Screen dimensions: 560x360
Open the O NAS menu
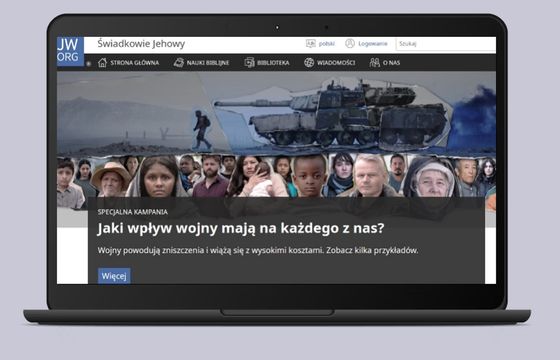391,63
